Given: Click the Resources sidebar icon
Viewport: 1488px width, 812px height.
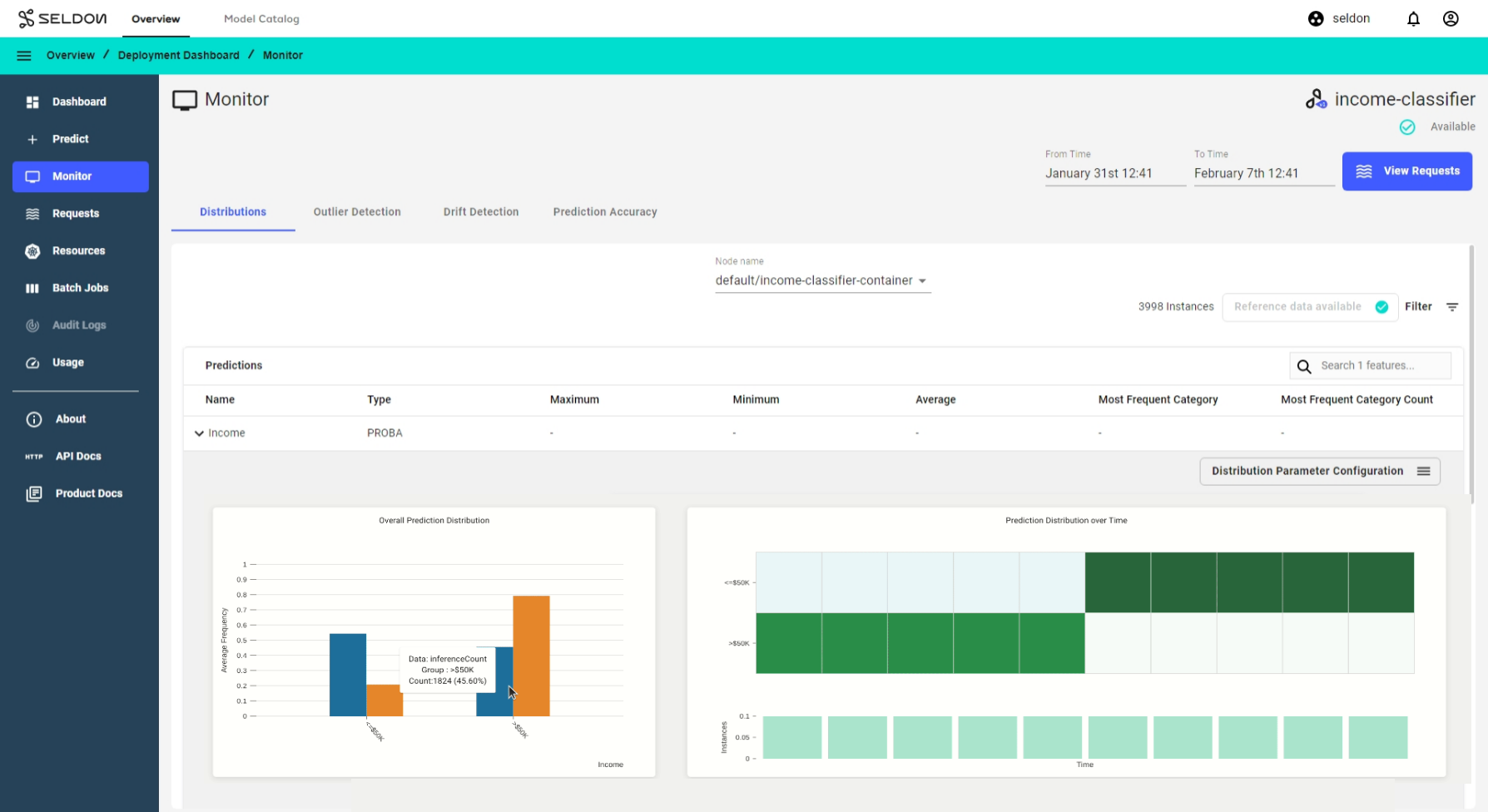Looking at the screenshot, I should click(32, 251).
